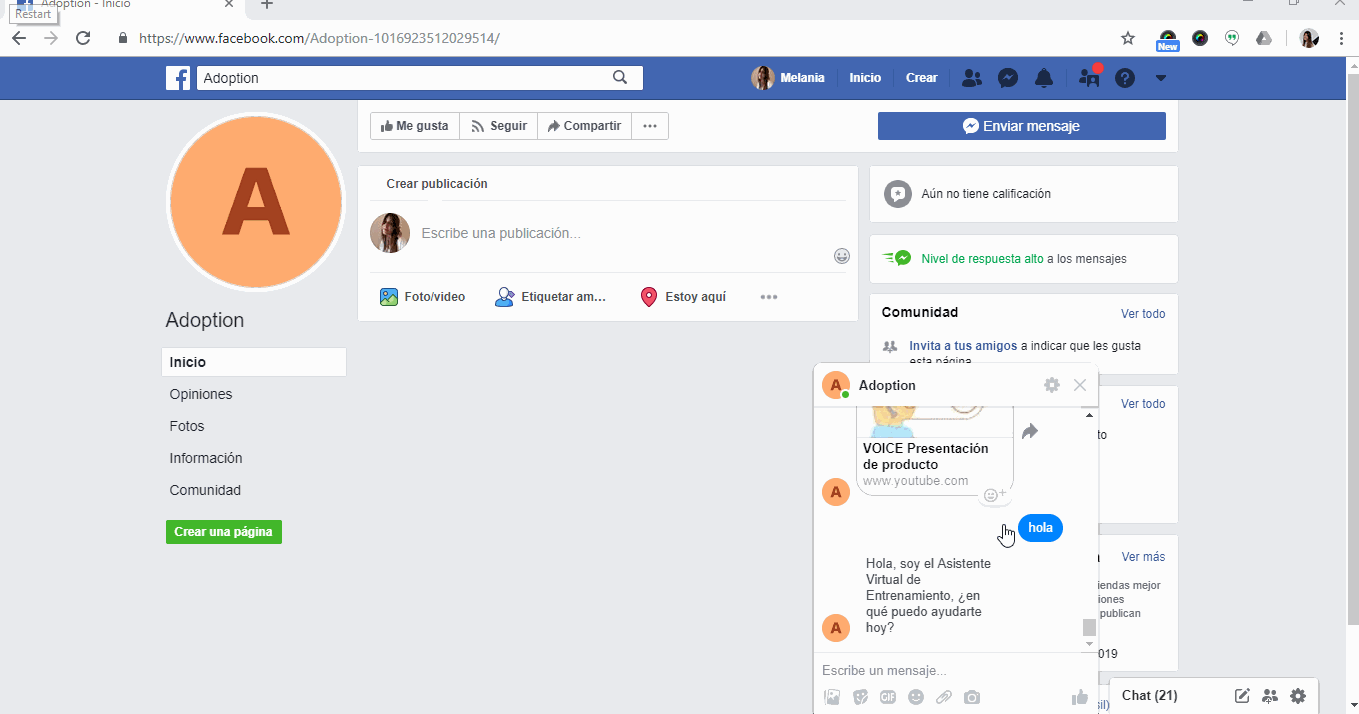Open the emoji picker in the chat toolbar

click(915, 698)
